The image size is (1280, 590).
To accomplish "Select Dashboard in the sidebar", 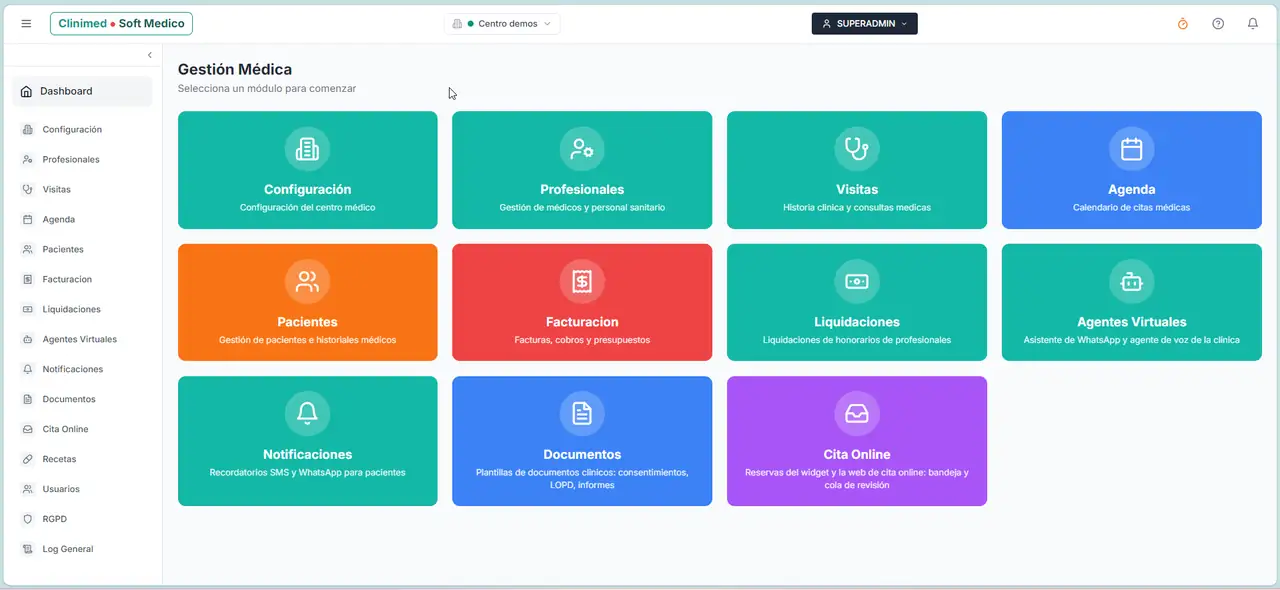I will (82, 91).
